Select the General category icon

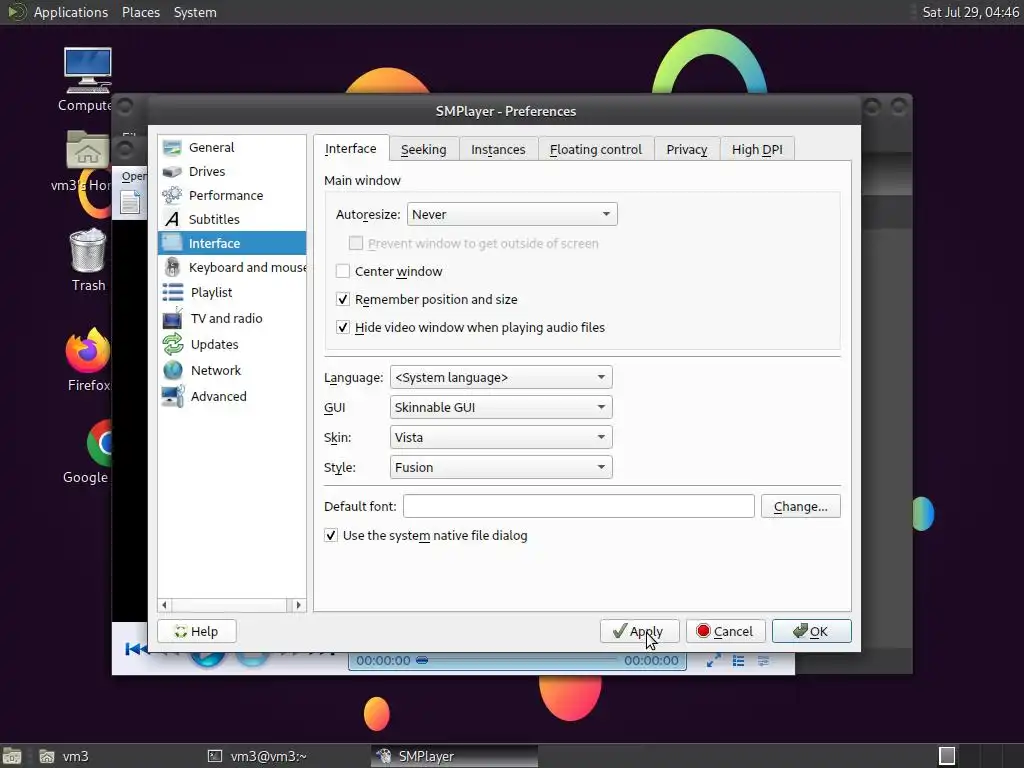tap(172, 148)
